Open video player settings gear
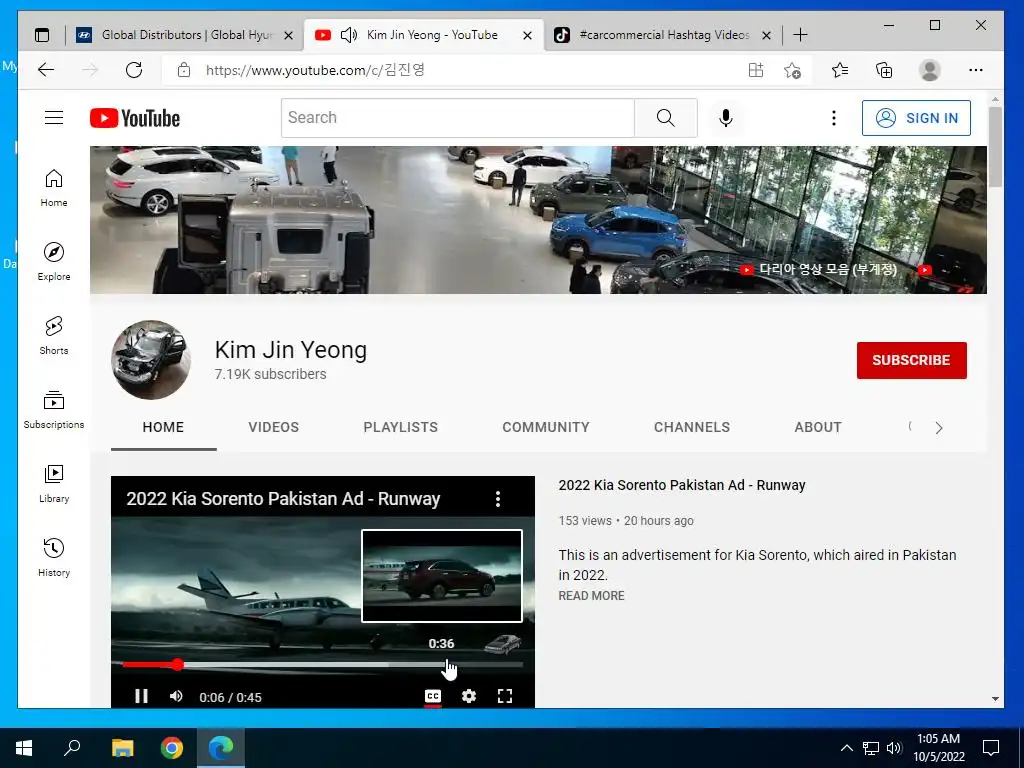The height and width of the screenshot is (768, 1024). 468,696
